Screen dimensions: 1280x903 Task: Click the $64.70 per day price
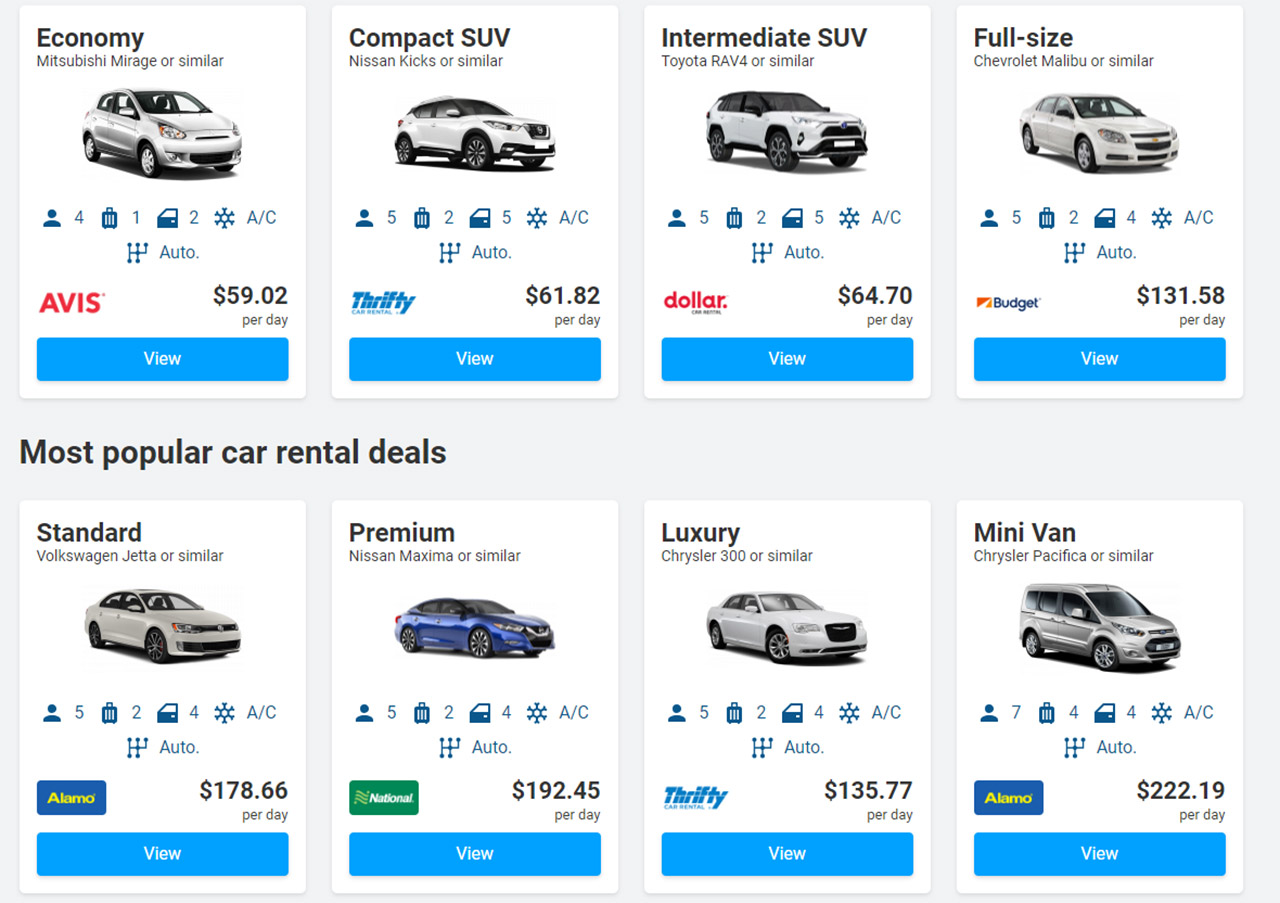[875, 305]
